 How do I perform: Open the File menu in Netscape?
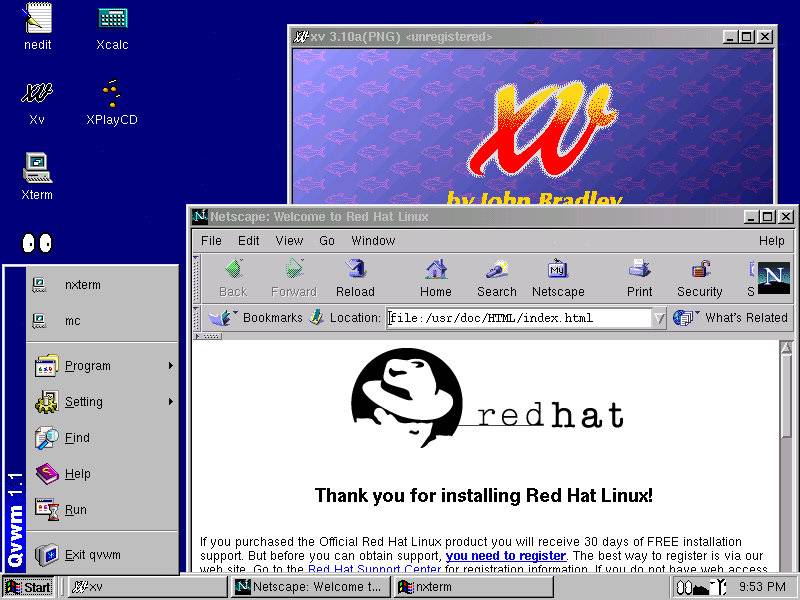pyautogui.click(x=211, y=240)
